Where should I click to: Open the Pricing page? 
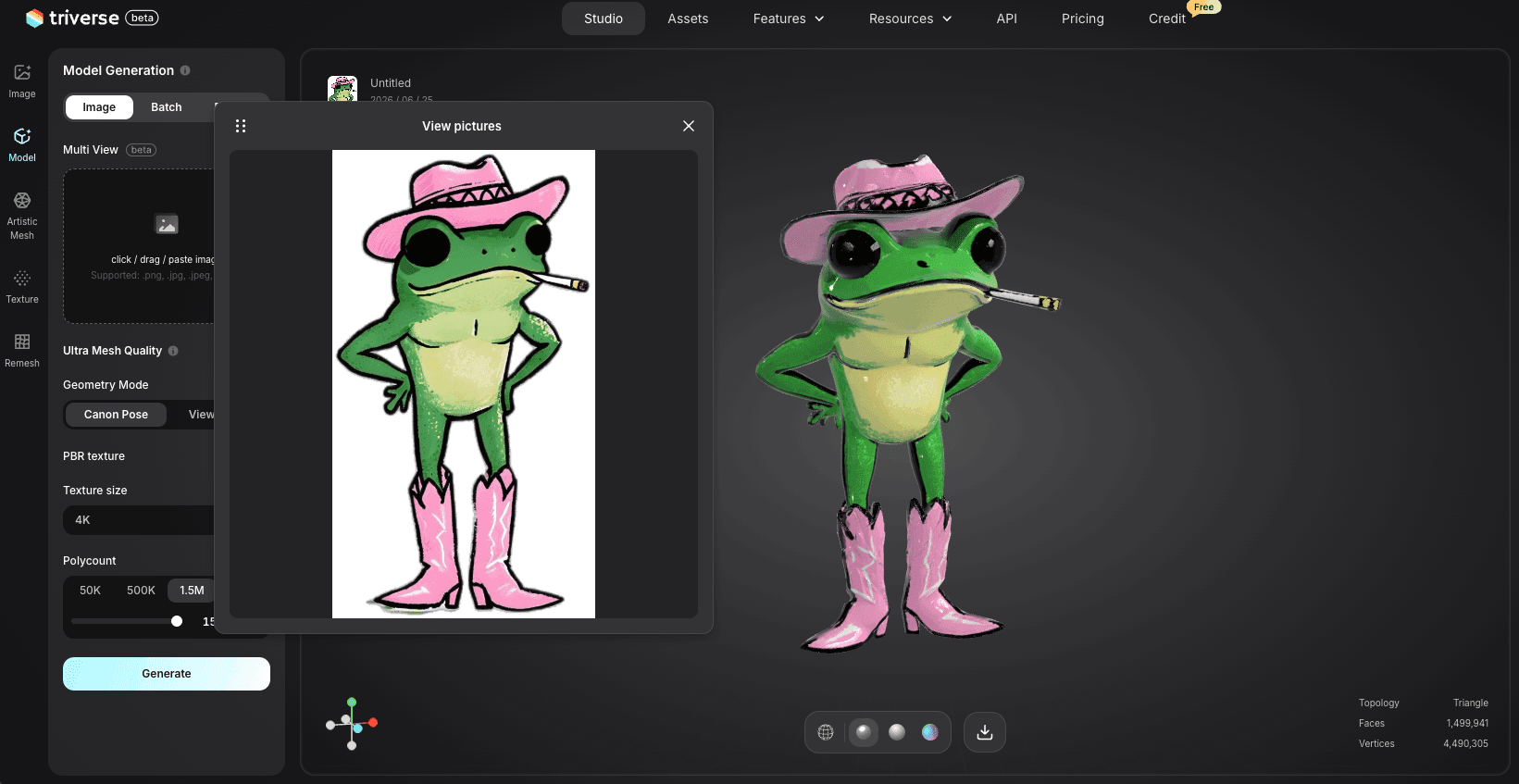pos(1083,19)
